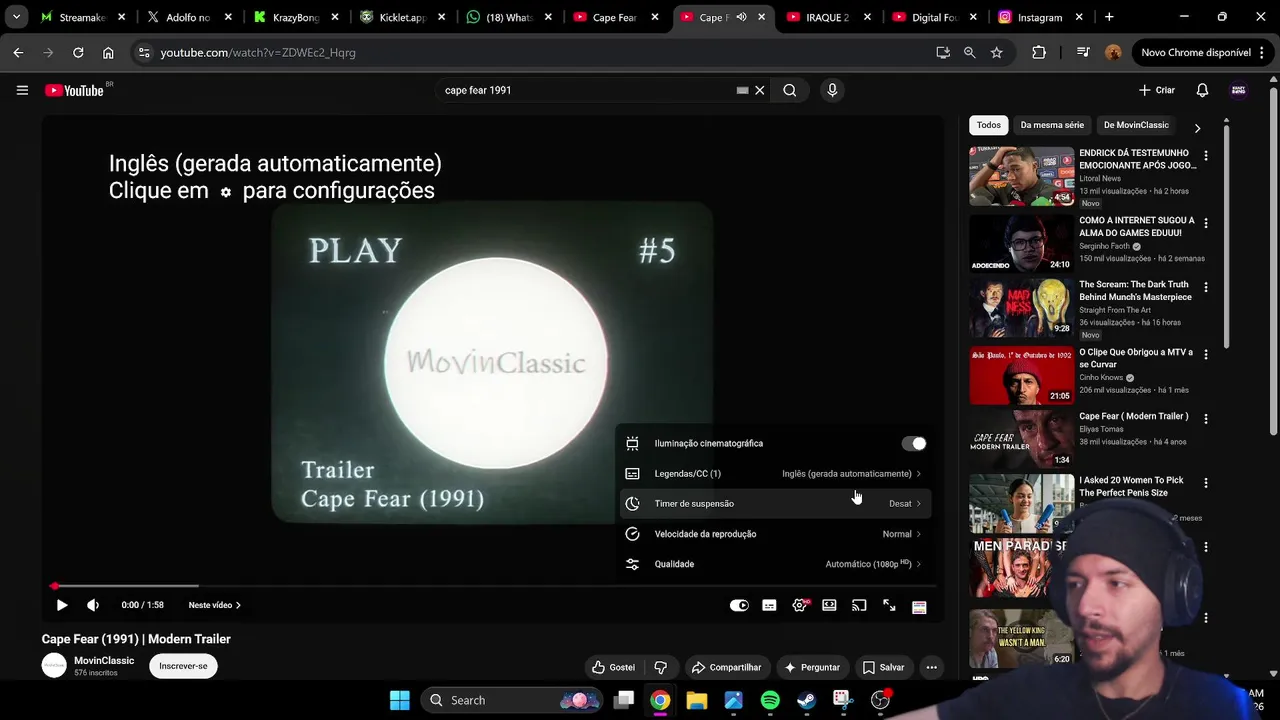Select Da mesma série filter chip
The width and height of the screenshot is (1280, 720).
(x=1052, y=125)
